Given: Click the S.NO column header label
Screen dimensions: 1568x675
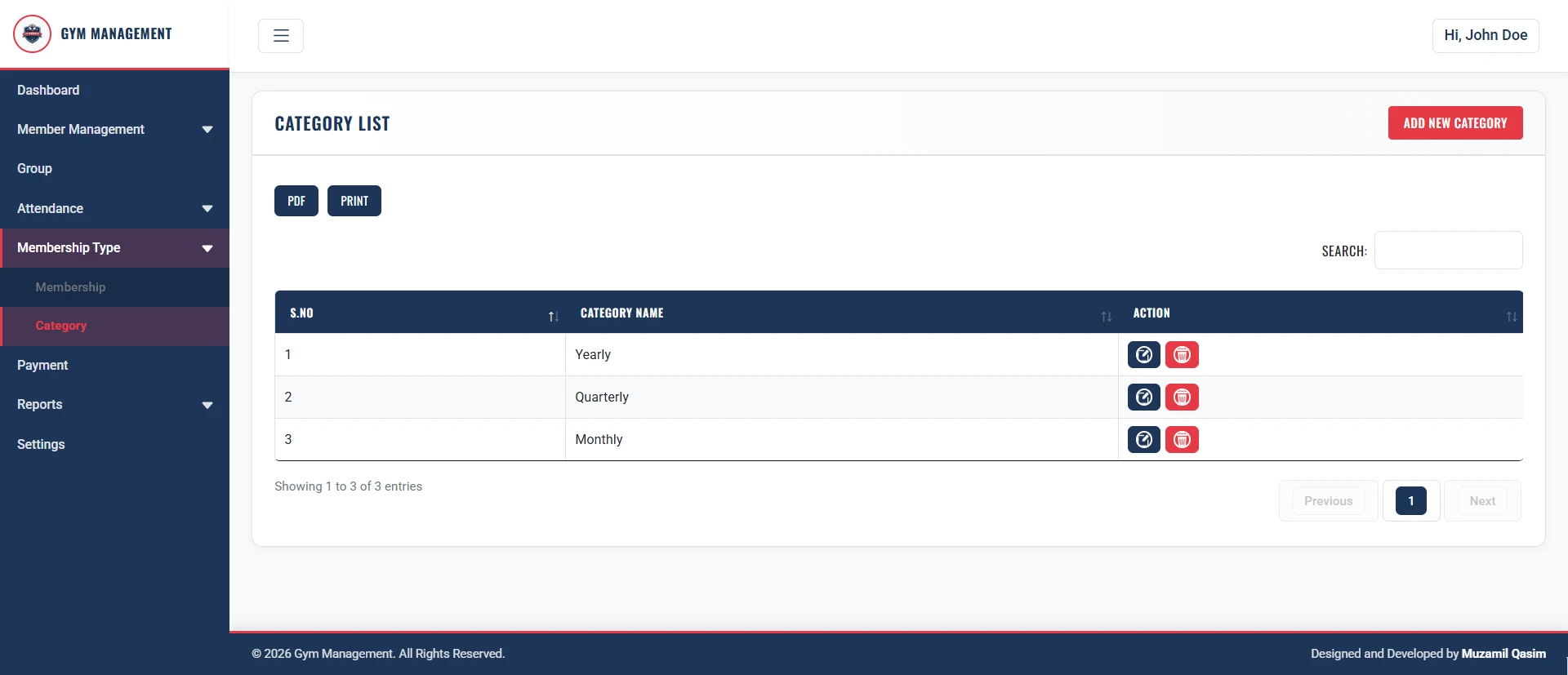Looking at the screenshot, I should point(301,313).
